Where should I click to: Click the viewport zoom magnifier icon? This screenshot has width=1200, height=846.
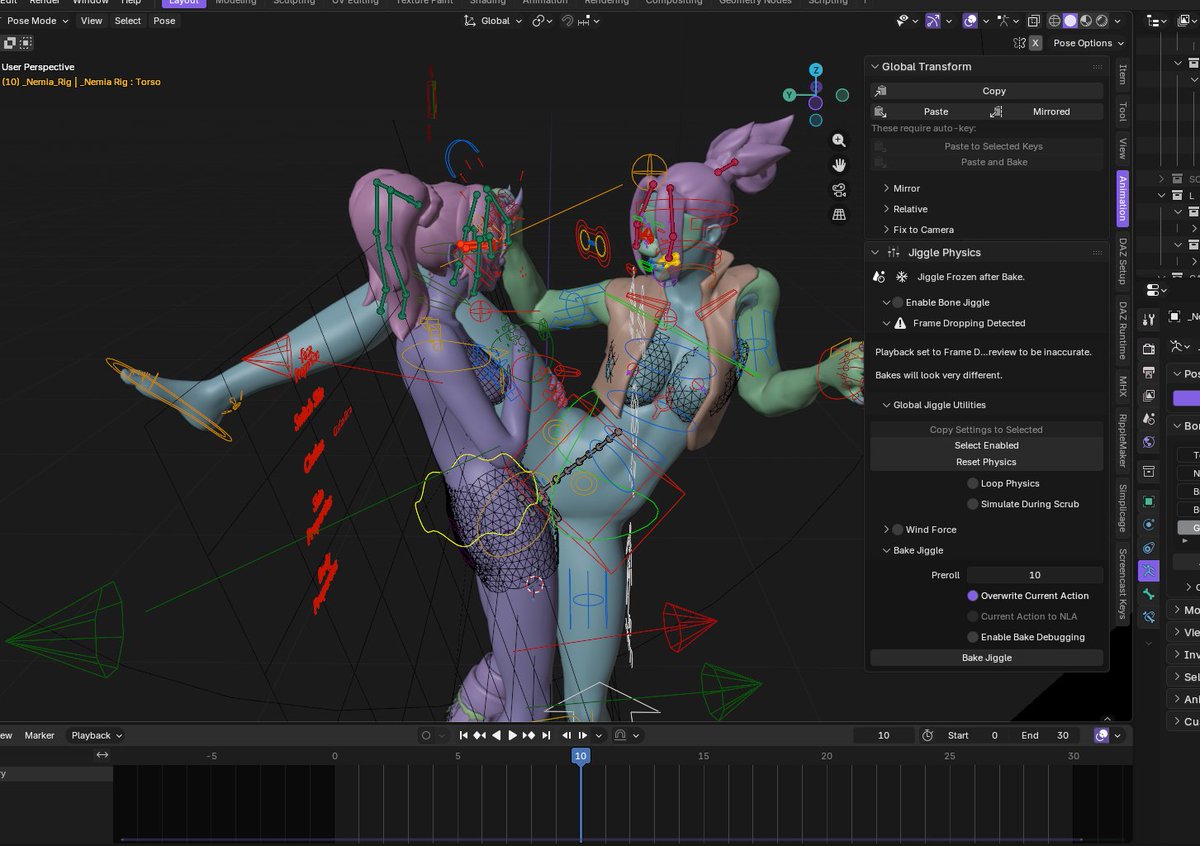click(x=839, y=141)
